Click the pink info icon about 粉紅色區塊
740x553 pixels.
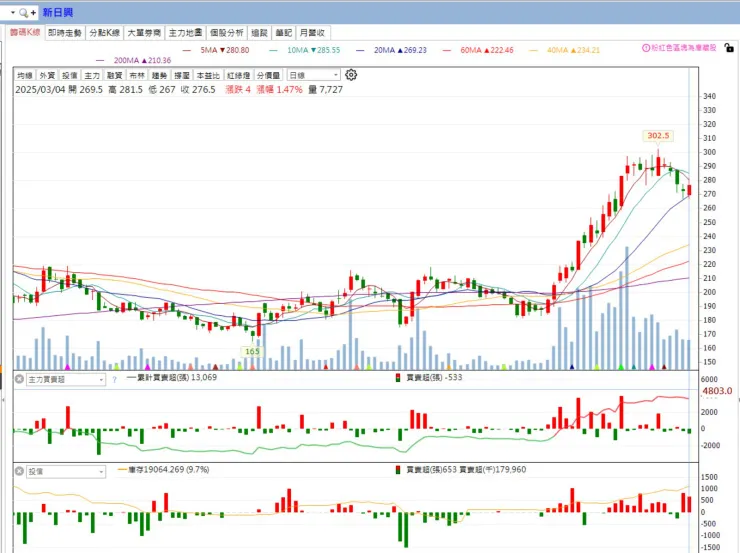[x=646, y=48]
